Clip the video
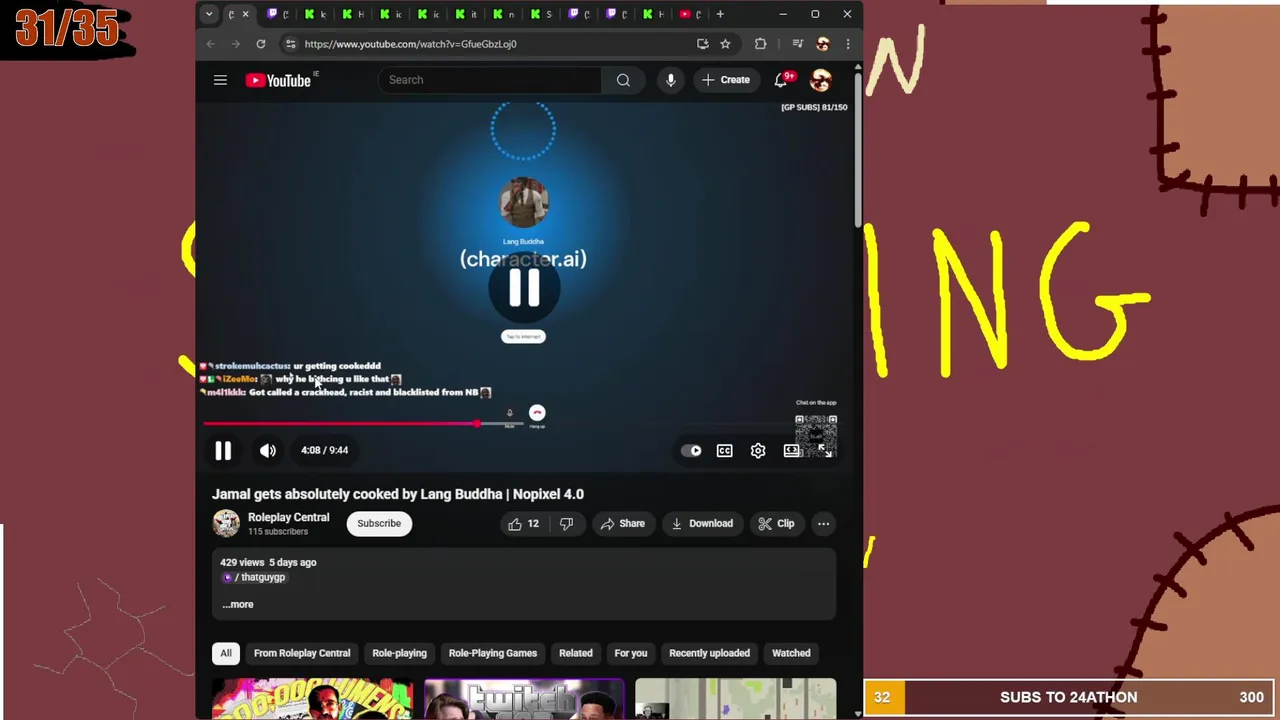 pyautogui.click(x=776, y=524)
